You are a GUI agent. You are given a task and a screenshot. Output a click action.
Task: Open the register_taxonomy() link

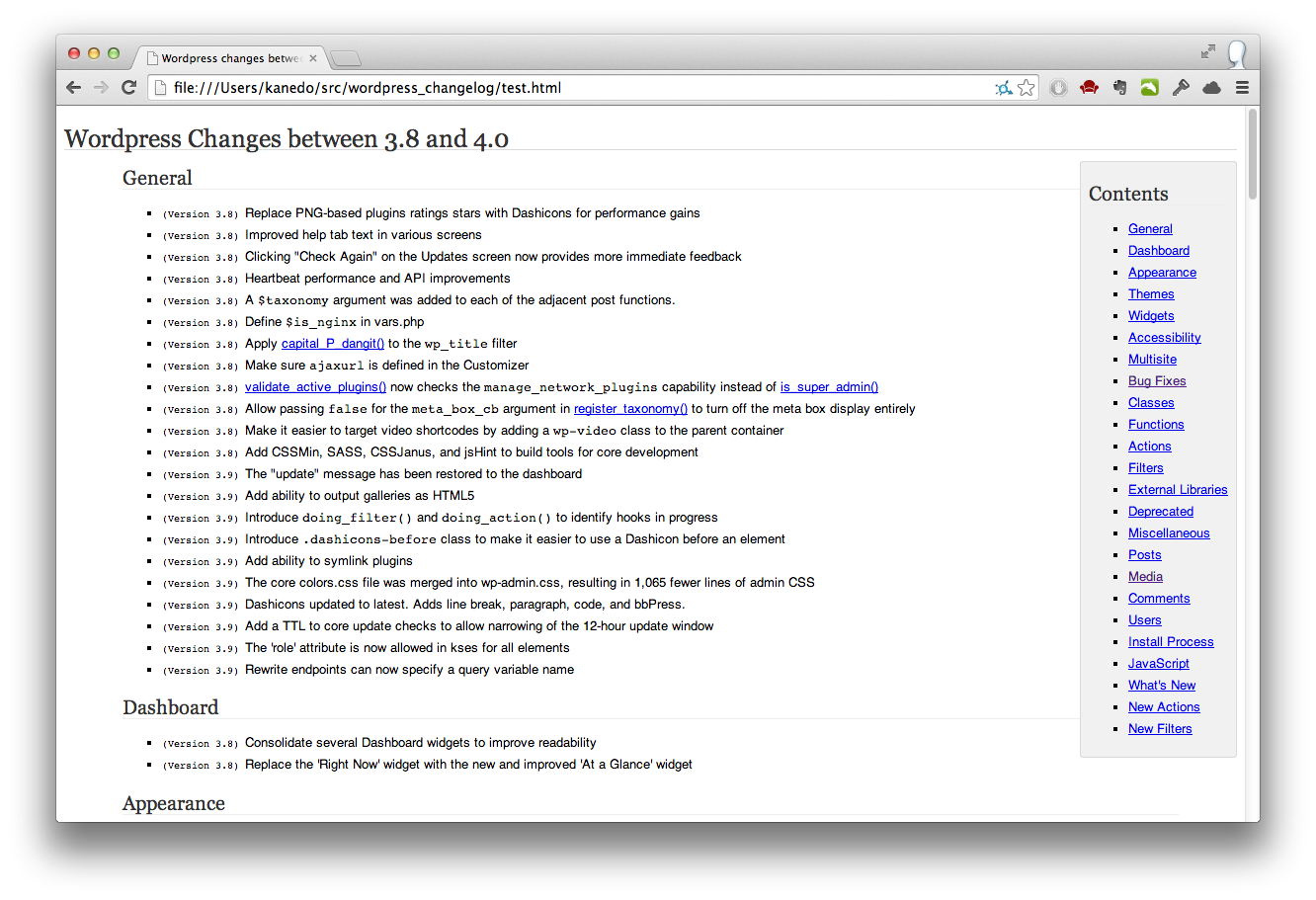pyautogui.click(x=630, y=408)
